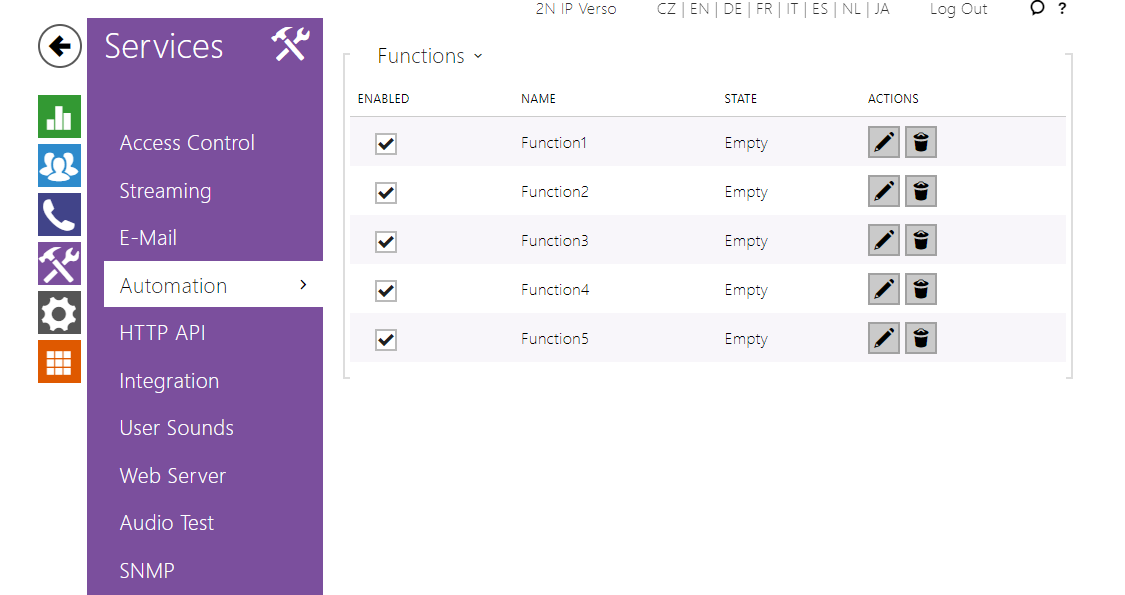Screen dimensions: 1125x595
Task: Click the question mark help icon
Action: [1062, 9]
